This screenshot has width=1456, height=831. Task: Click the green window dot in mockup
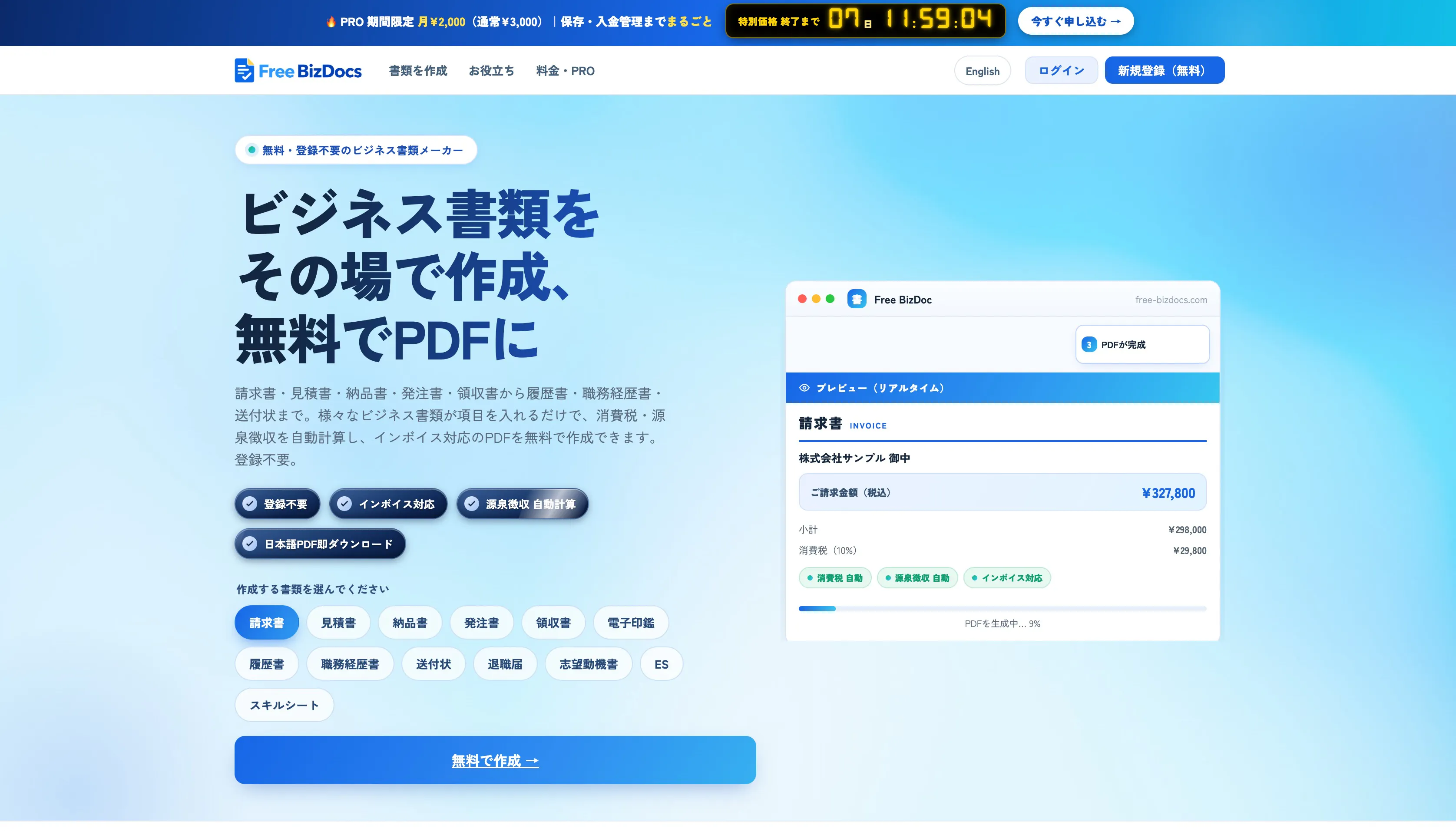(830, 299)
